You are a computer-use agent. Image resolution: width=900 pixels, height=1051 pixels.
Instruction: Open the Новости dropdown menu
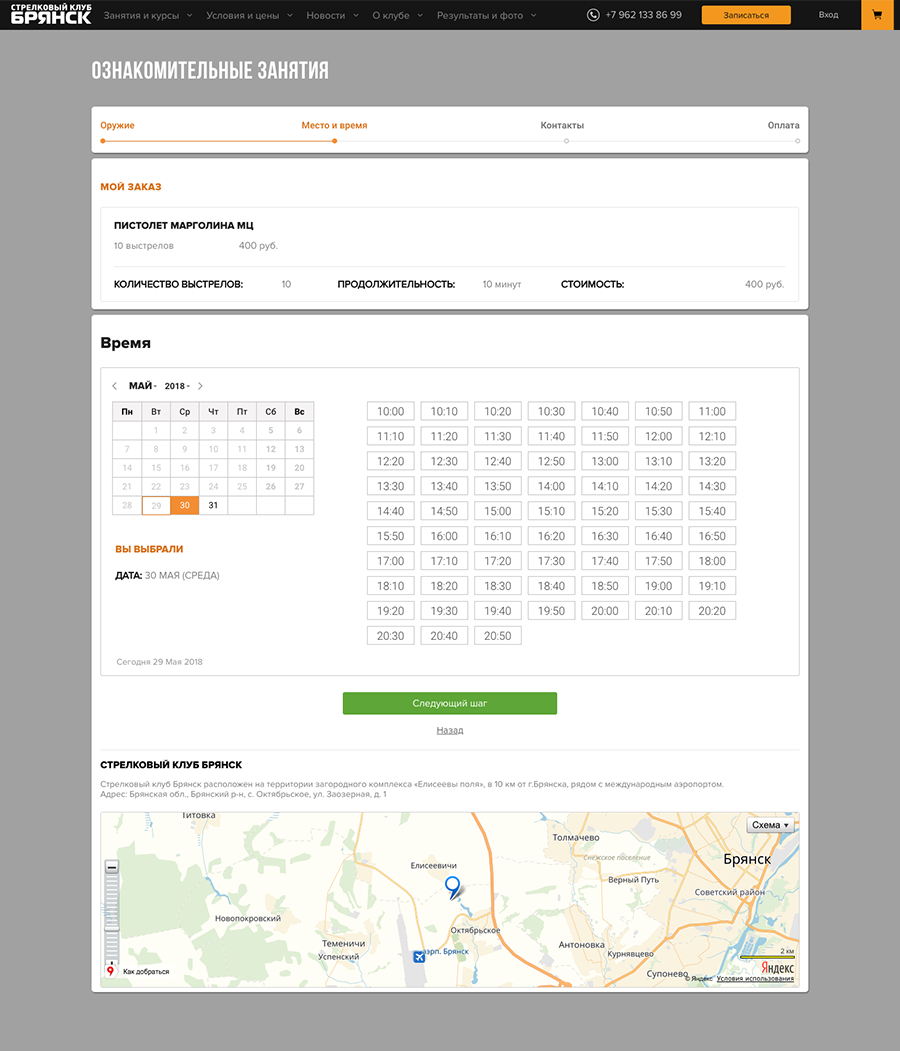(x=332, y=15)
